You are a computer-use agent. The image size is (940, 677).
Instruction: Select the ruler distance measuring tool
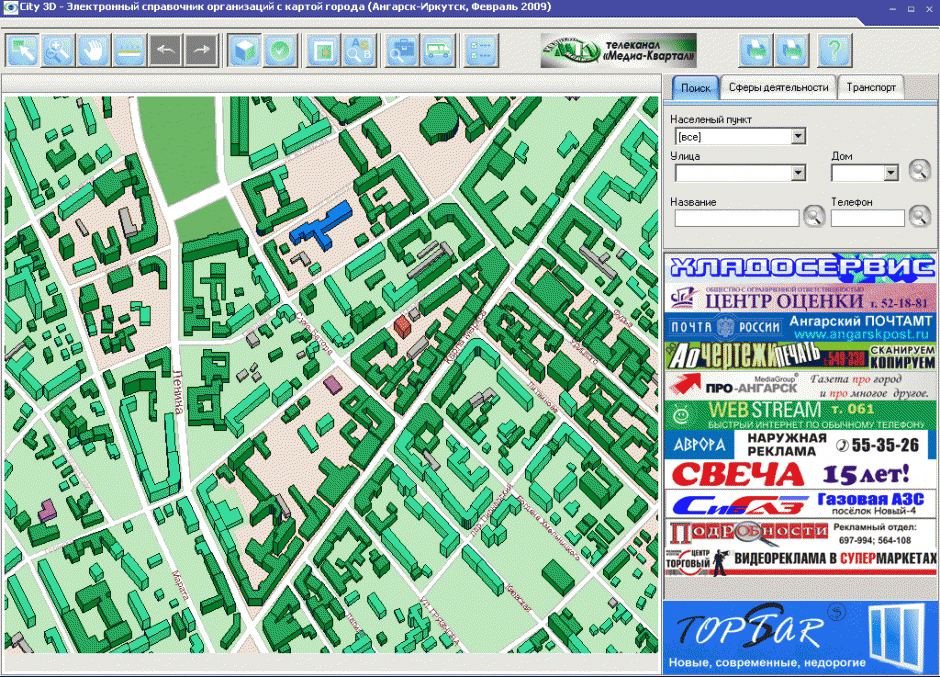[129, 50]
